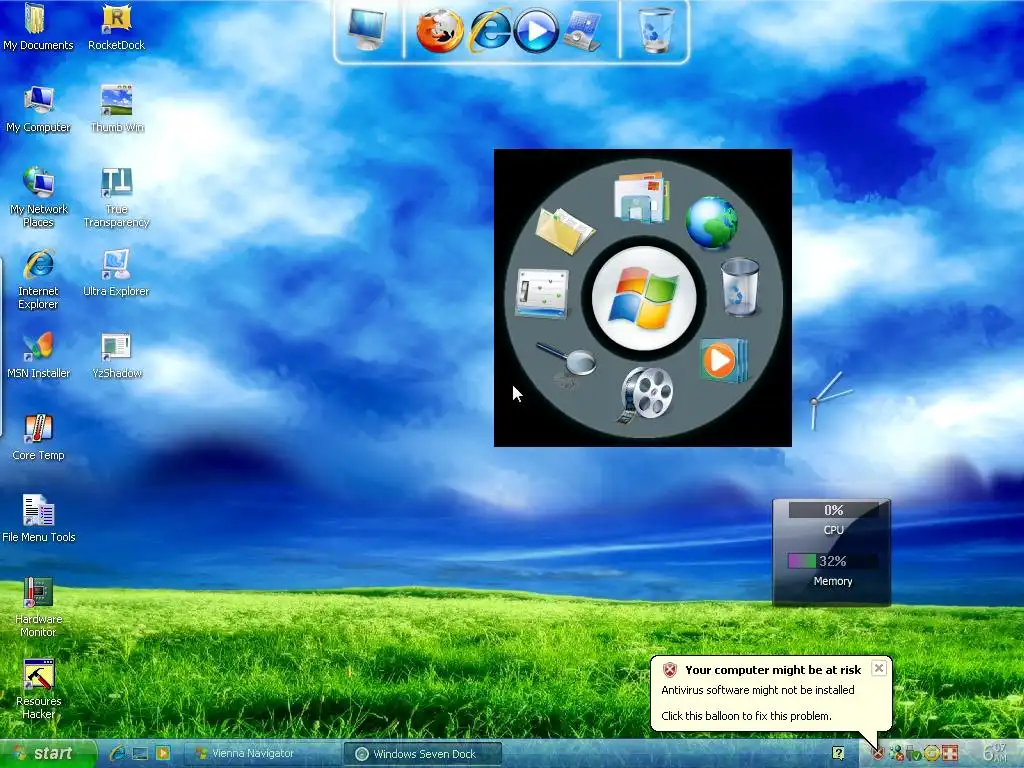Open the RocketDock desktop shortcut
The height and width of the screenshot is (768, 1024).
pos(116,27)
